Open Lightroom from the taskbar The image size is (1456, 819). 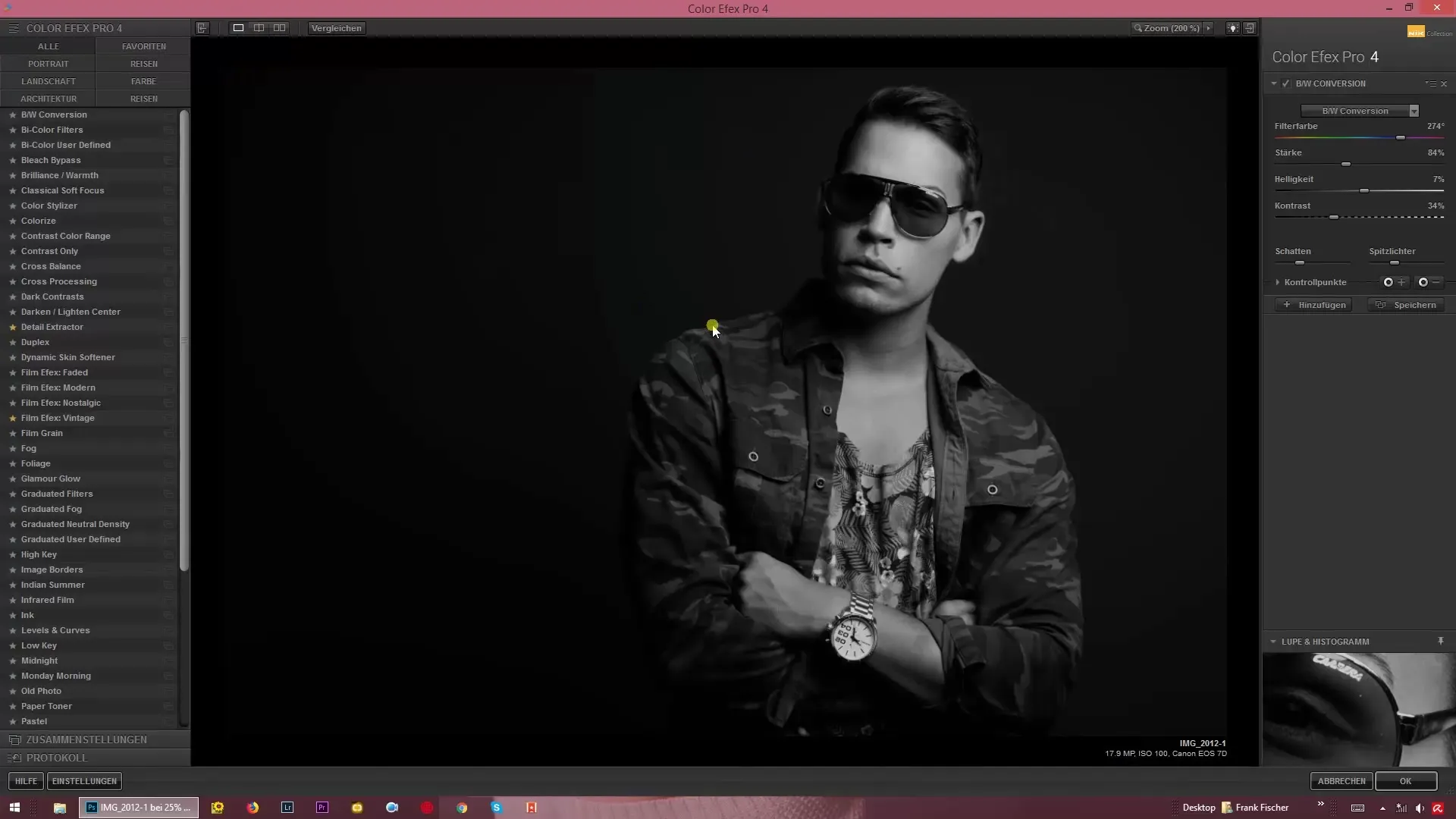(287, 808)
